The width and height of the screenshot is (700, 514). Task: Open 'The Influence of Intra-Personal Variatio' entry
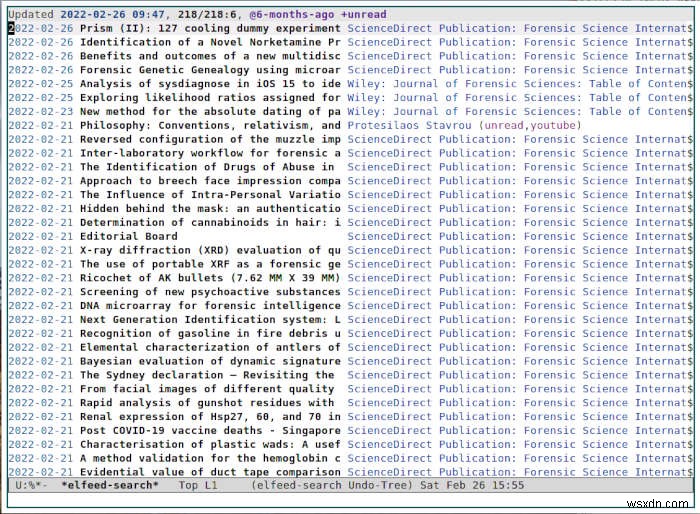(x=210, y=195)
